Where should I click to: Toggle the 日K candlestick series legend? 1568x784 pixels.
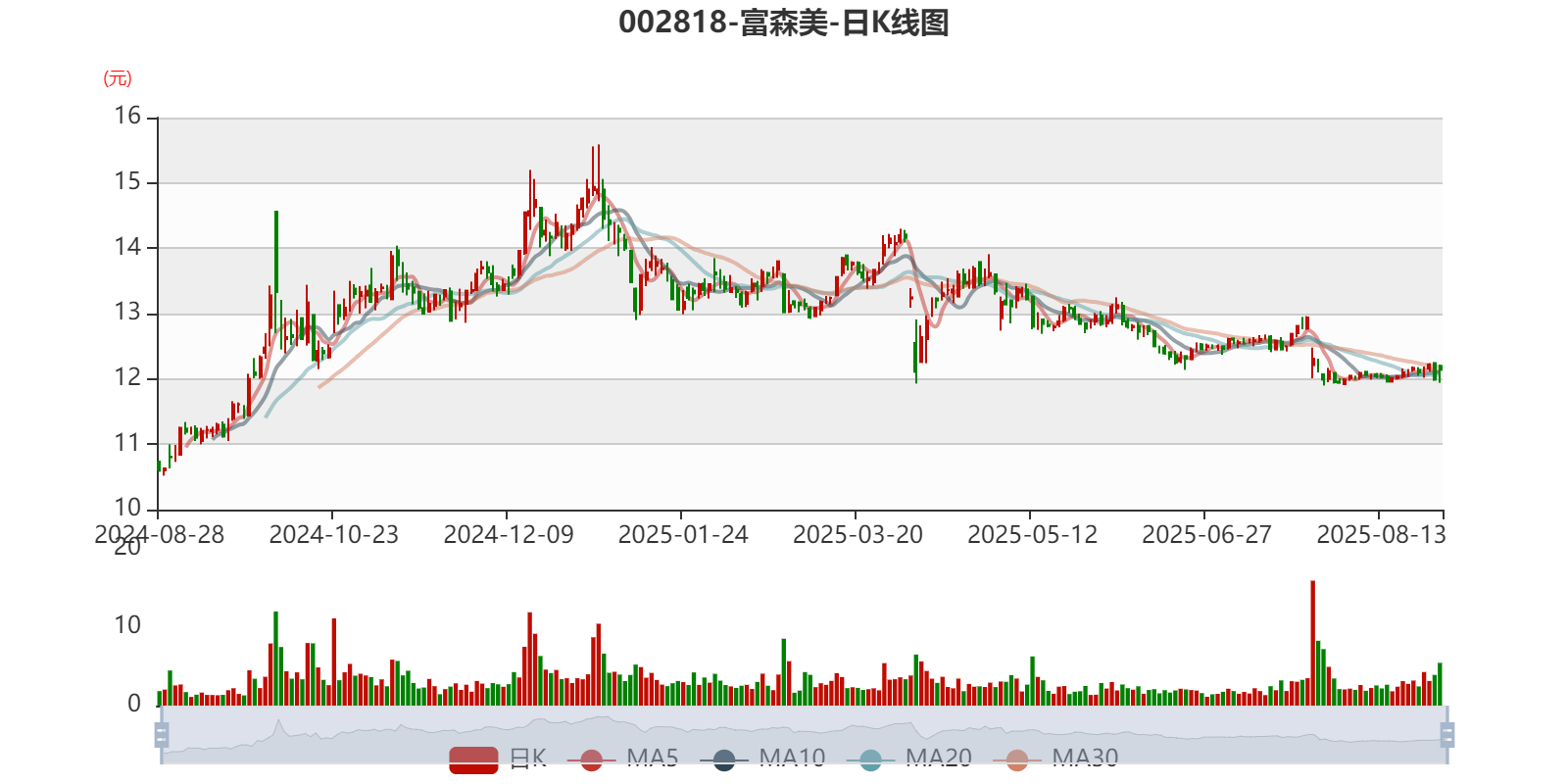498,759
